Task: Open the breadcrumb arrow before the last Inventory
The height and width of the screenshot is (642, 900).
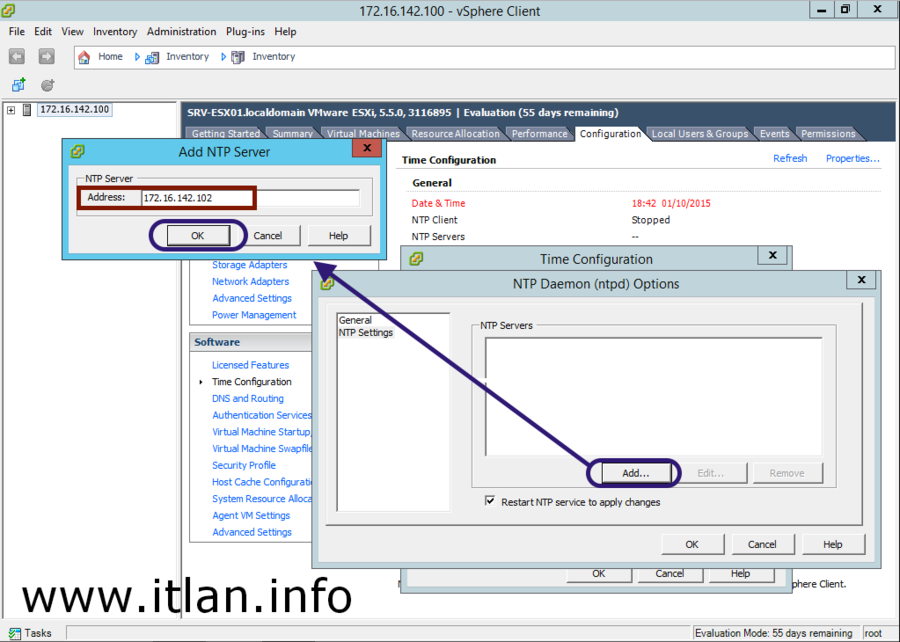Action: click(x=224, y=57)
